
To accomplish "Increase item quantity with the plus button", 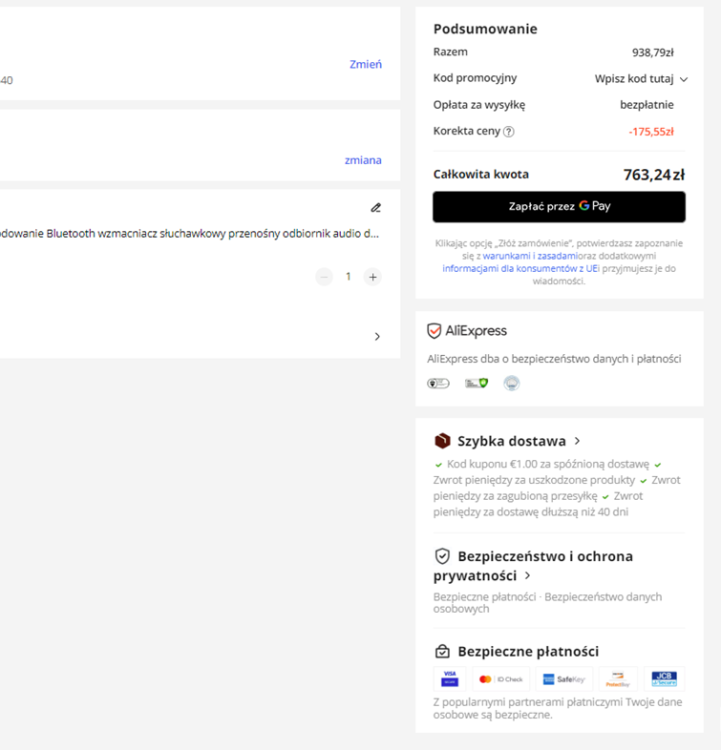I will tap(372, 277).
